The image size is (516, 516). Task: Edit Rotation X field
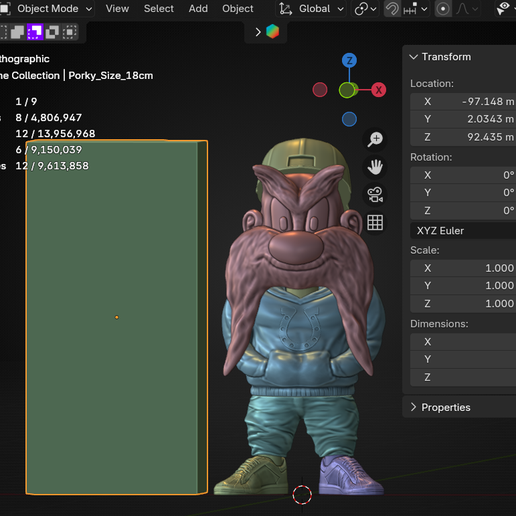pos(463,175)
